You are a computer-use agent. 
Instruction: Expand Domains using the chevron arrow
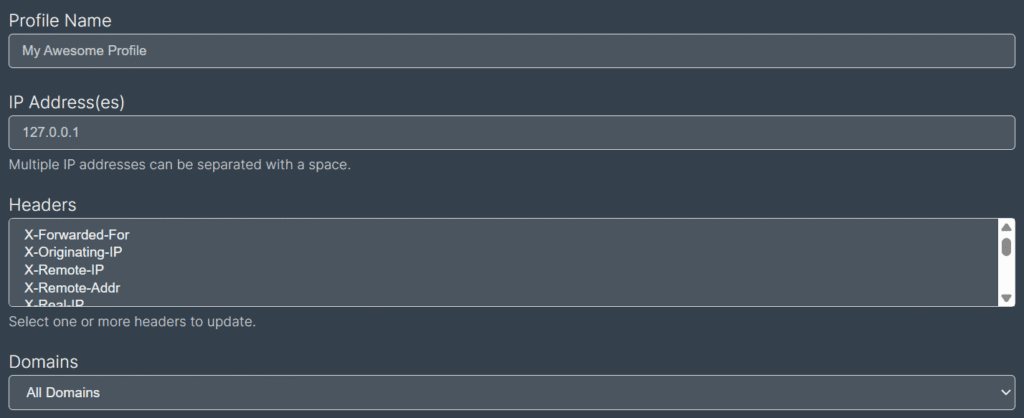pyautogui.click(x=1005, y=392)
